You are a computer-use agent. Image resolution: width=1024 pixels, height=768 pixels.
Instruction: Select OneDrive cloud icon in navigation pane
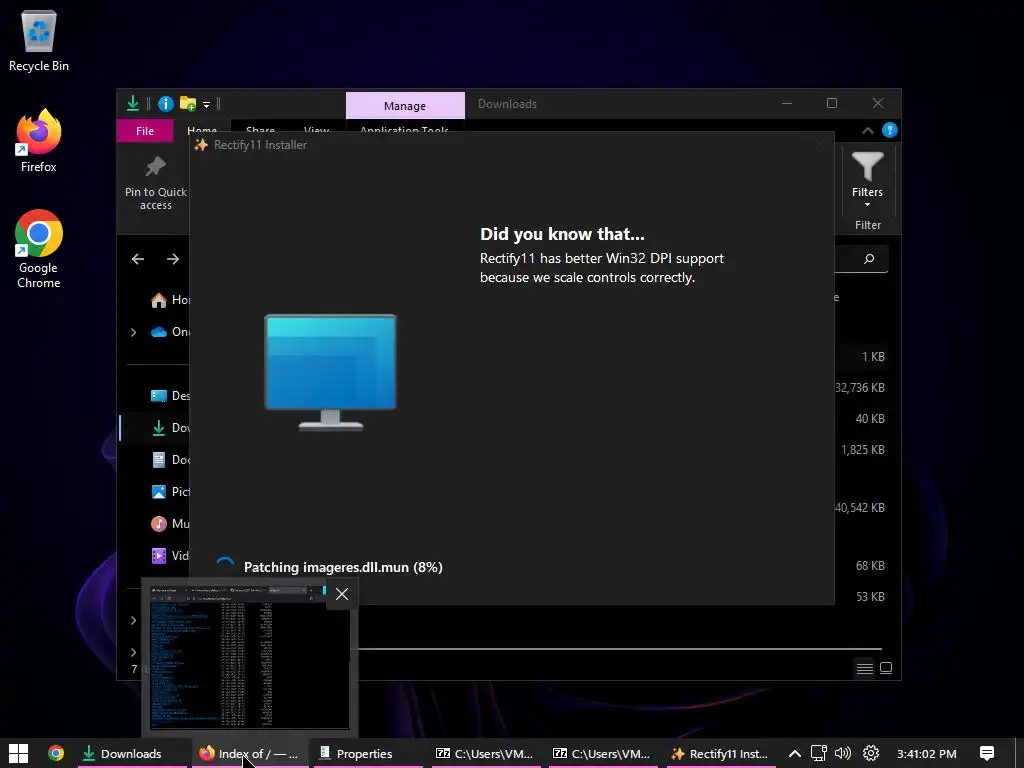pos(159,332)
